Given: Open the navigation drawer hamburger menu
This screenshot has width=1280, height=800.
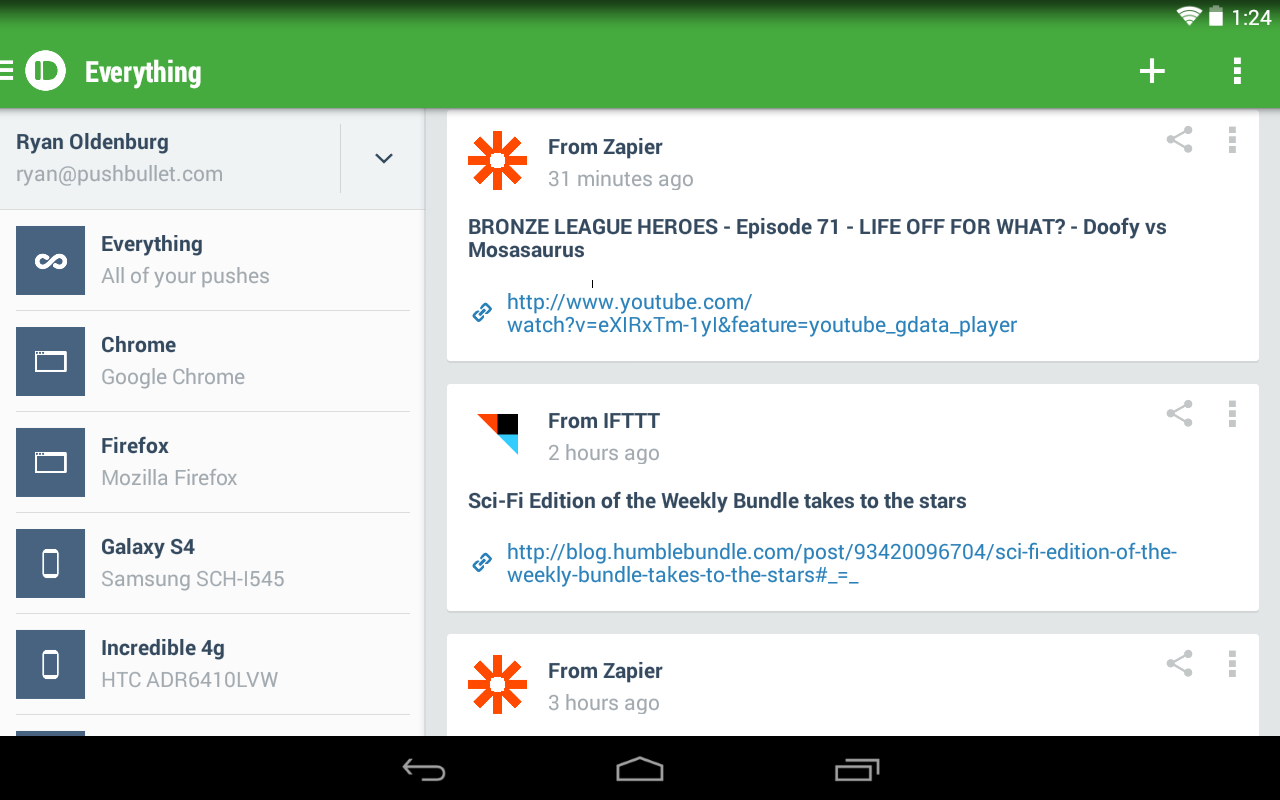Looking at the screenshot, I should point(6,71).
